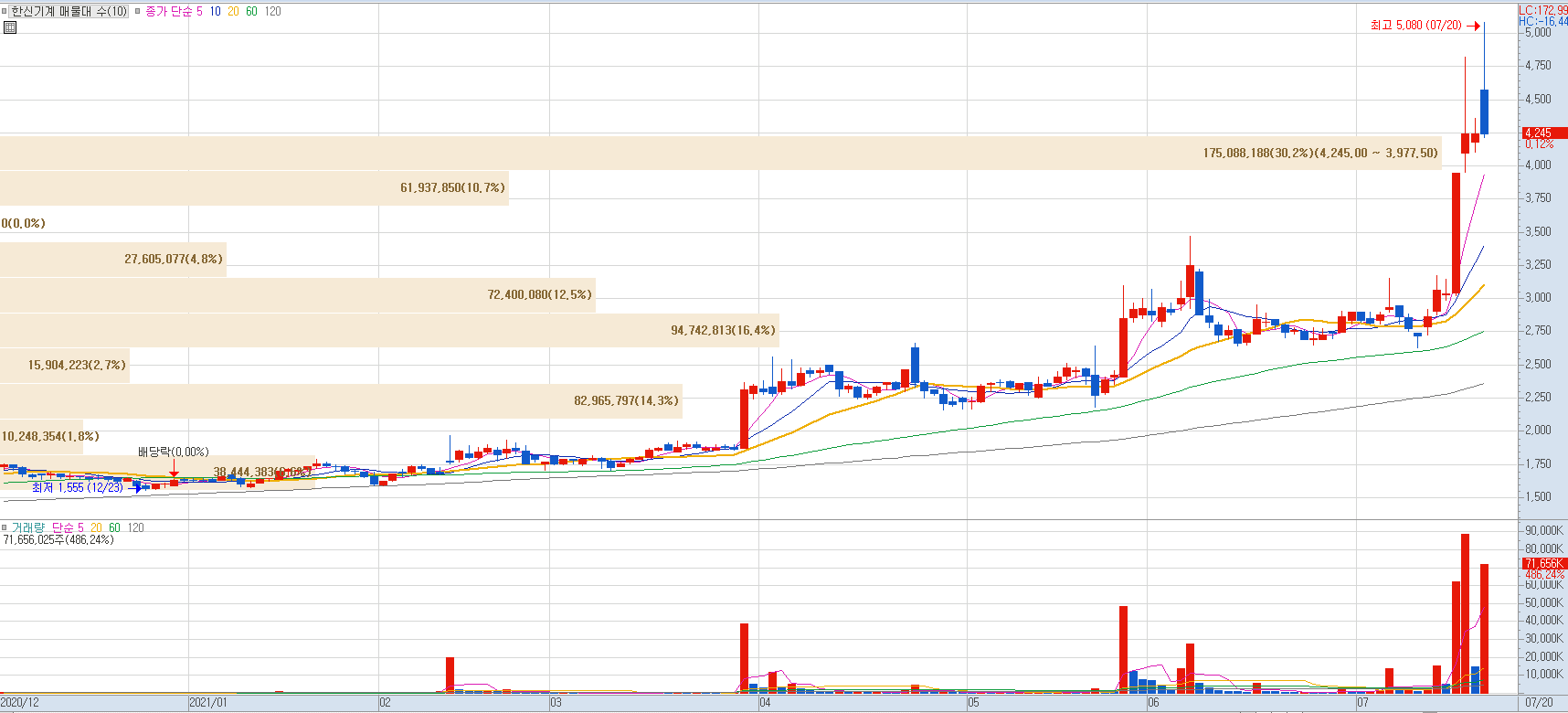Click the 한신기계 매물대 수(10) label button
Screen dimensions: 1568x713
click(69, 12)
